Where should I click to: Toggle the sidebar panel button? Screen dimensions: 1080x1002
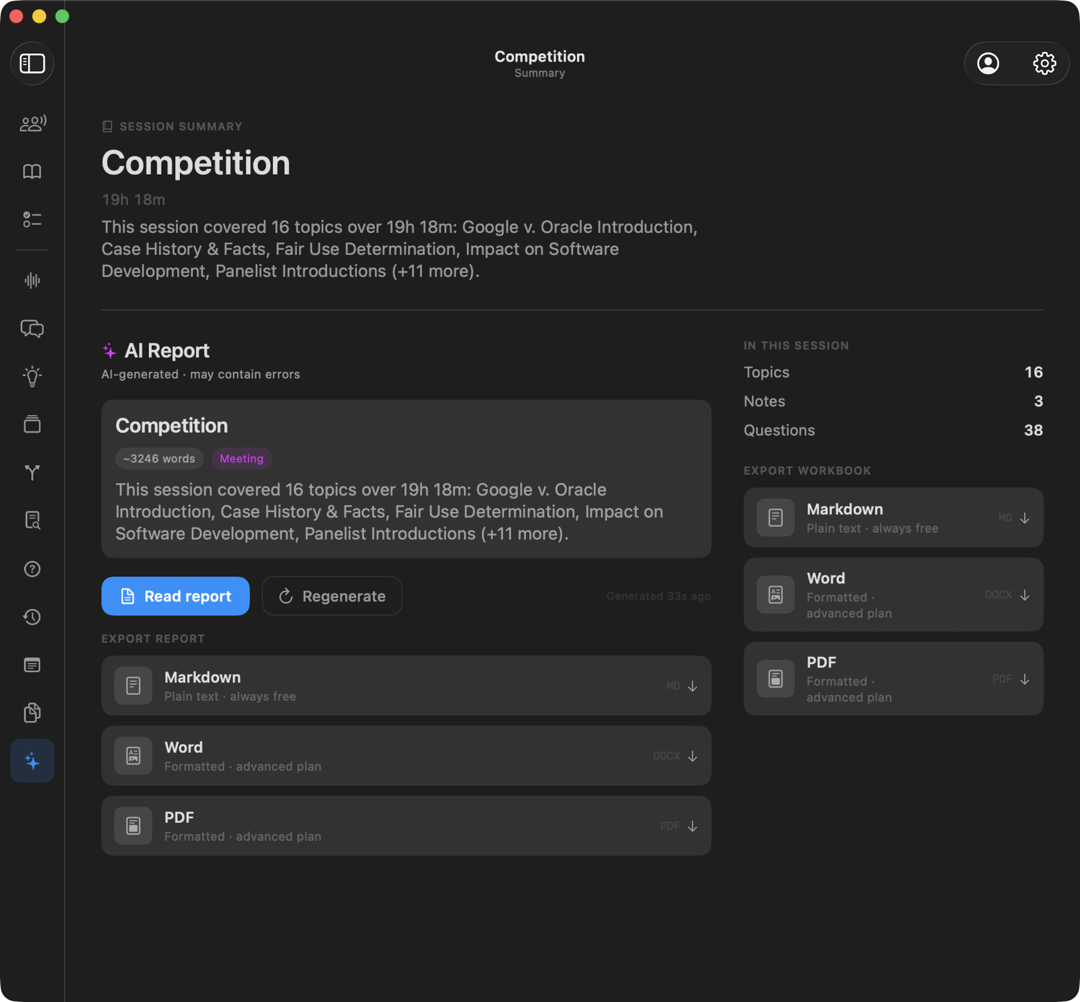[32, 63]
